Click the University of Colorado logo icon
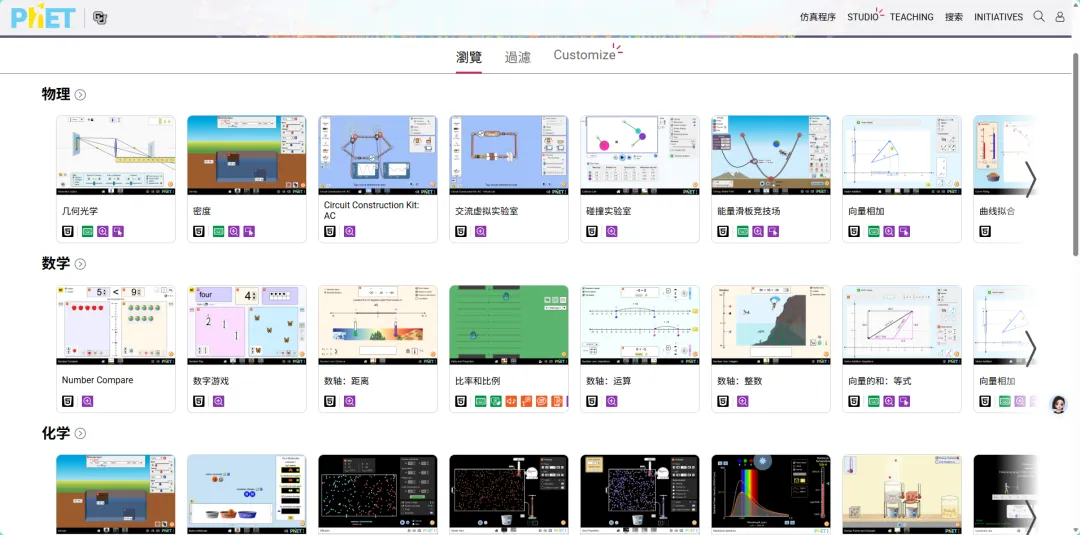 pyautogui.click(x=100, y=18)
